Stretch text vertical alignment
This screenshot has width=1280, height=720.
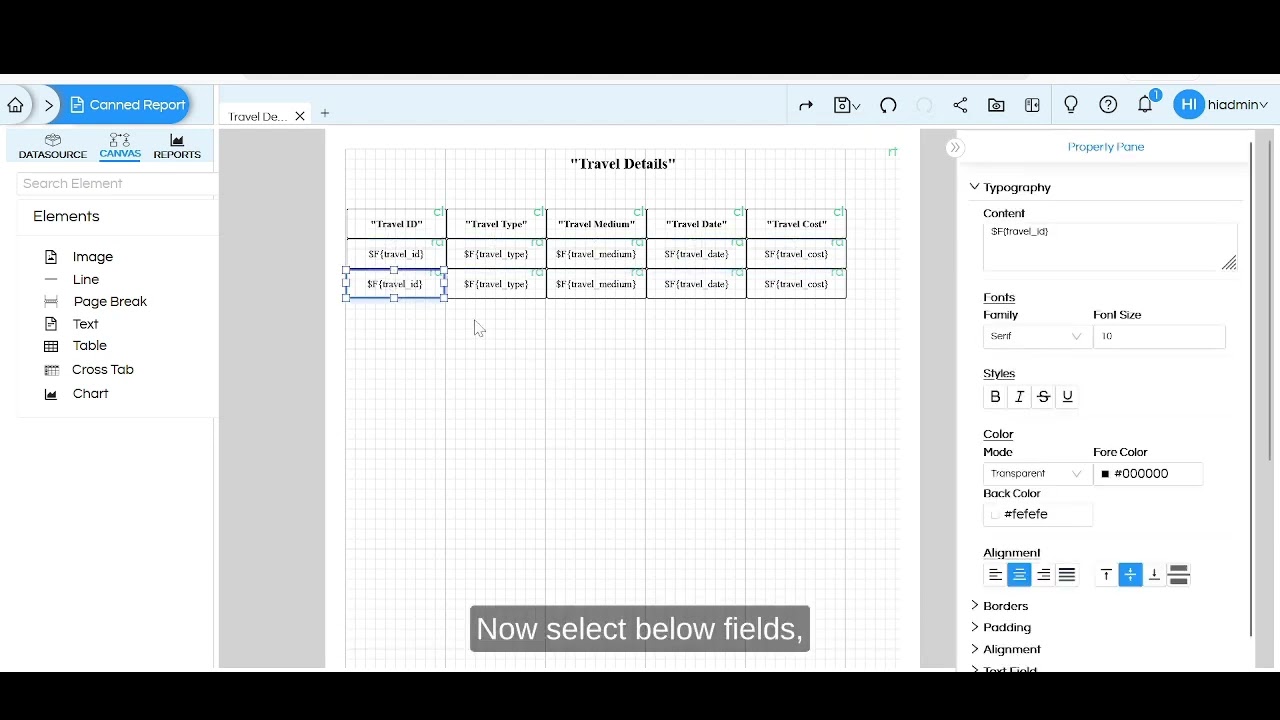(x=1178, y=575)
